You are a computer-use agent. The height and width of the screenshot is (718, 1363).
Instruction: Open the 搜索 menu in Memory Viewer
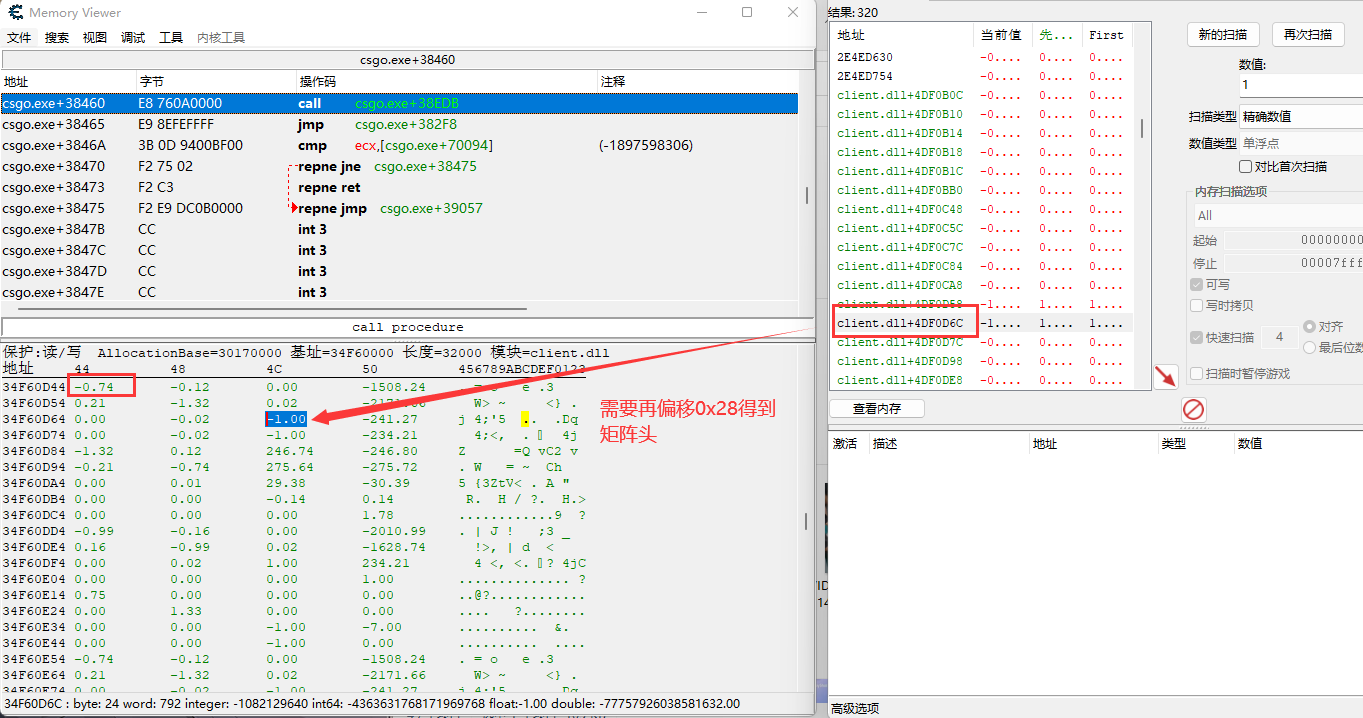click(x=57, y=37)
